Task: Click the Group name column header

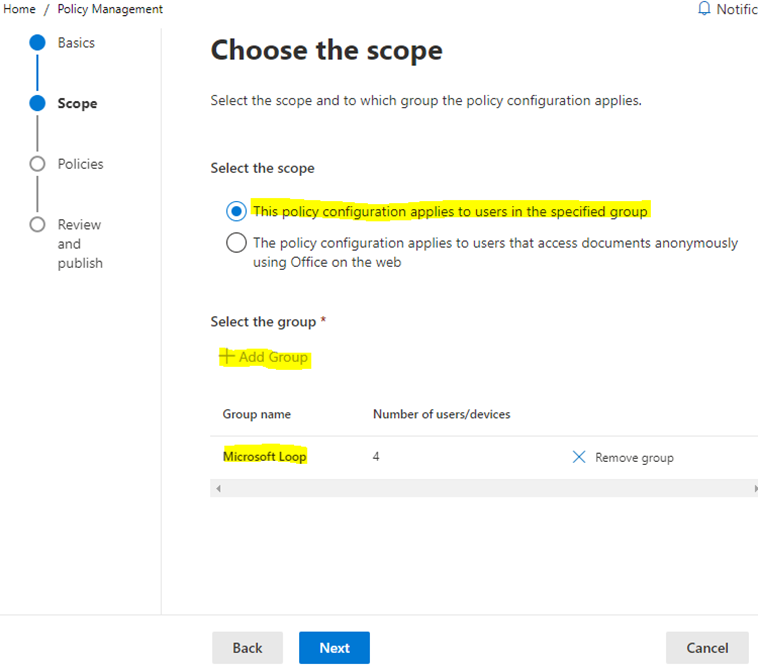Action: click(256, 414)
